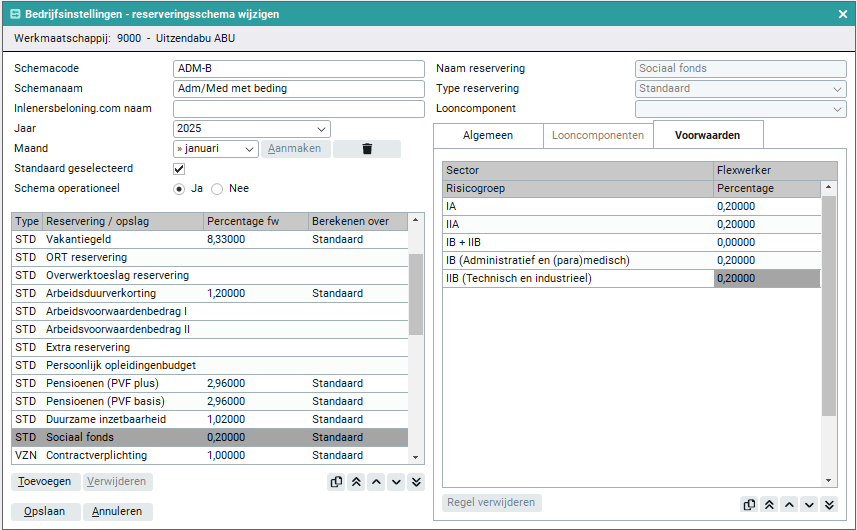Move reservering to bottom with double-down arrow
Screen dimensions: 857x530
pos(416,482)
